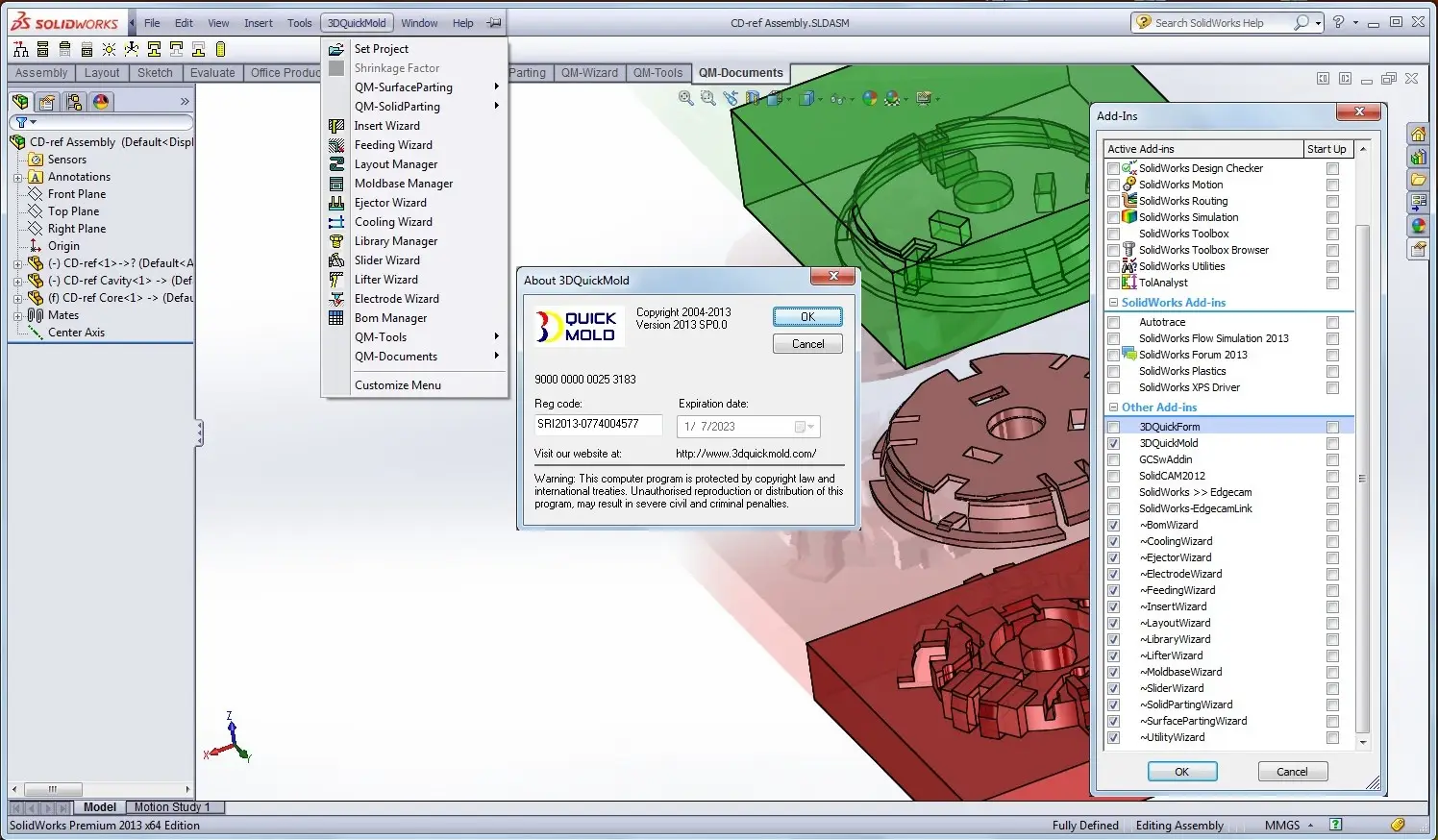Click the Set Project menu icon
The image size is (1438, 840).
coord(336,49)
